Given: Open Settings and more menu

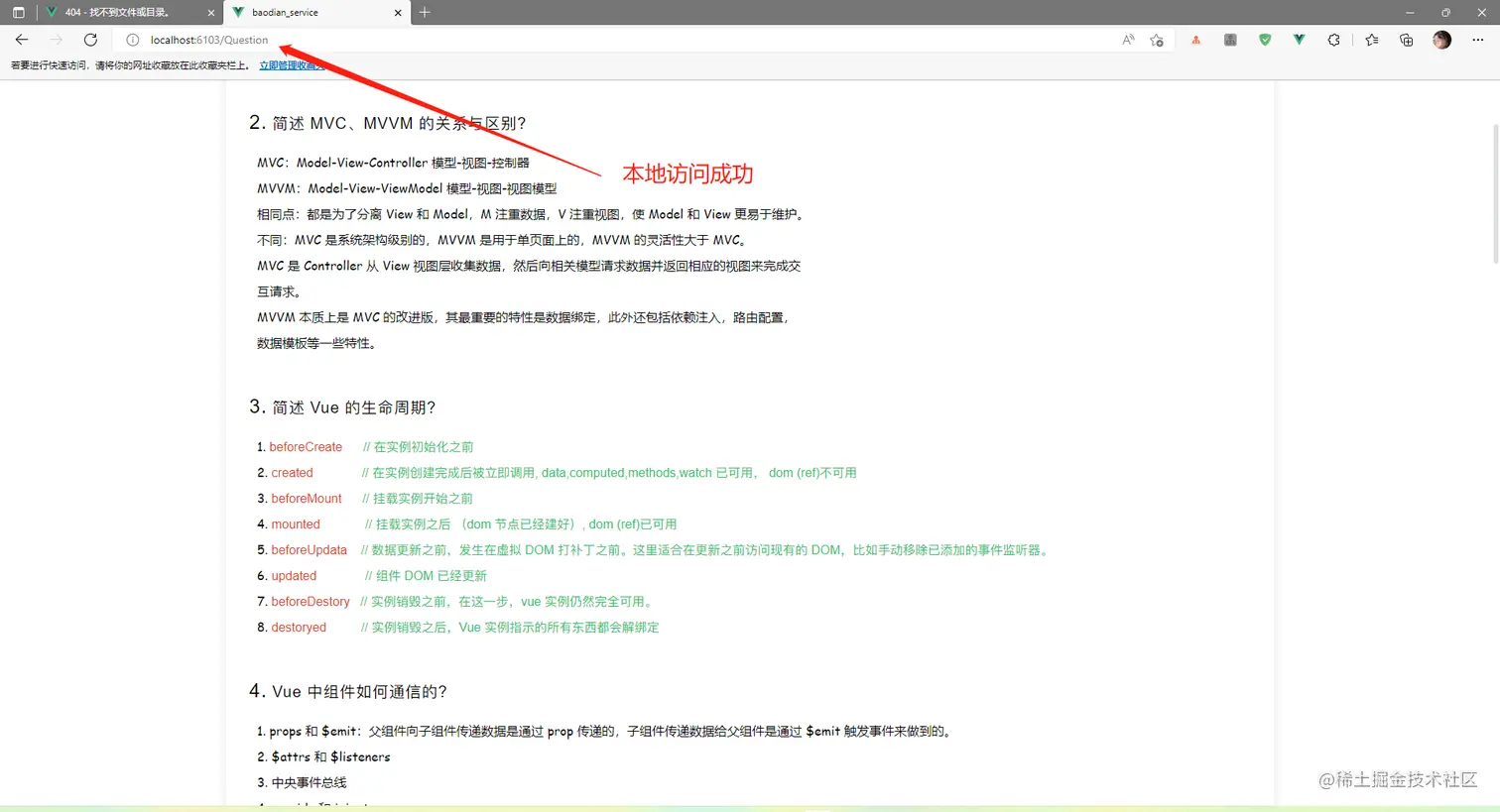Looking at the screenshot, I should click(x=1477, y=40).
